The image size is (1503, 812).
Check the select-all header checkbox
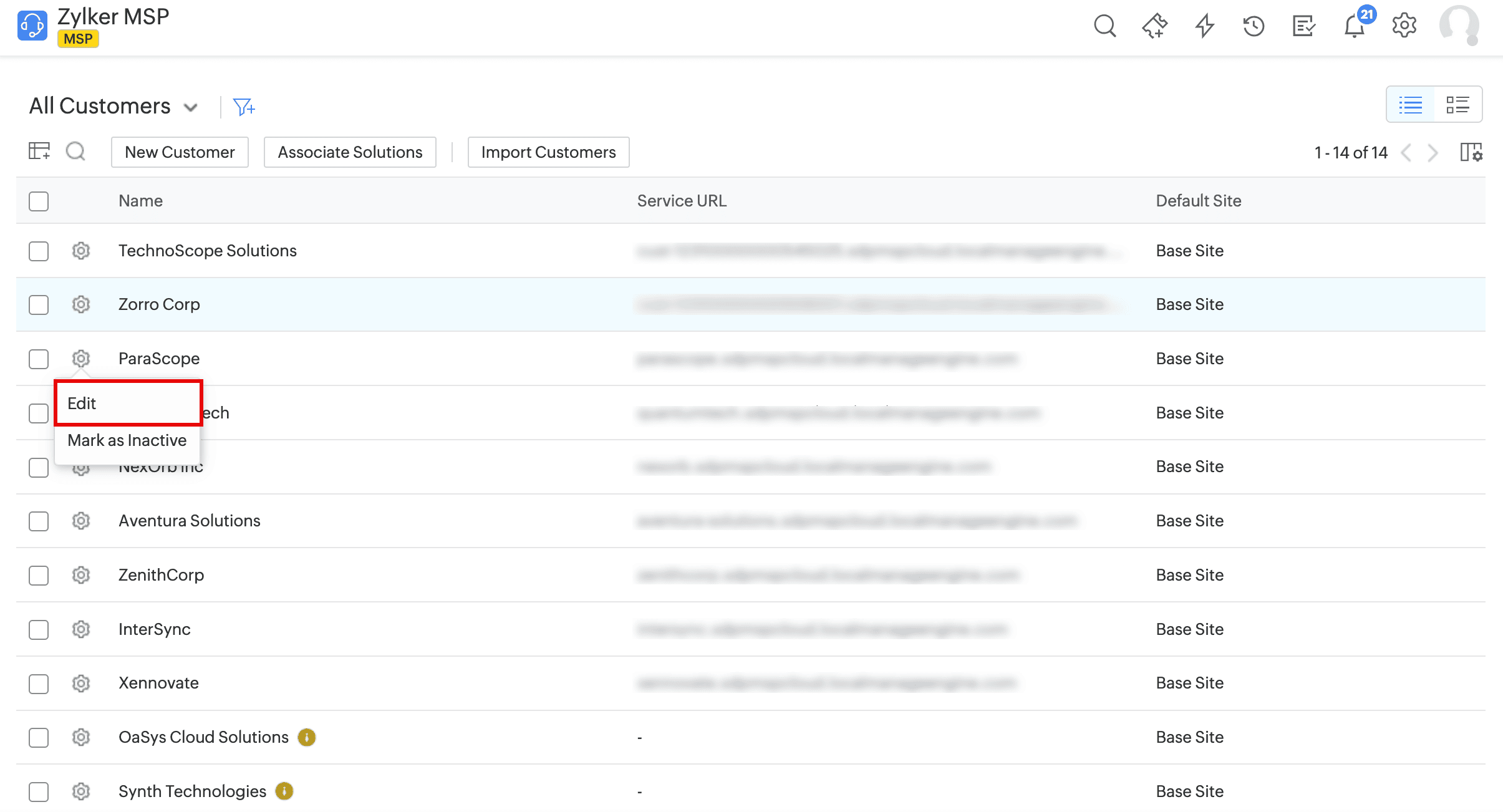click(39, 201)
